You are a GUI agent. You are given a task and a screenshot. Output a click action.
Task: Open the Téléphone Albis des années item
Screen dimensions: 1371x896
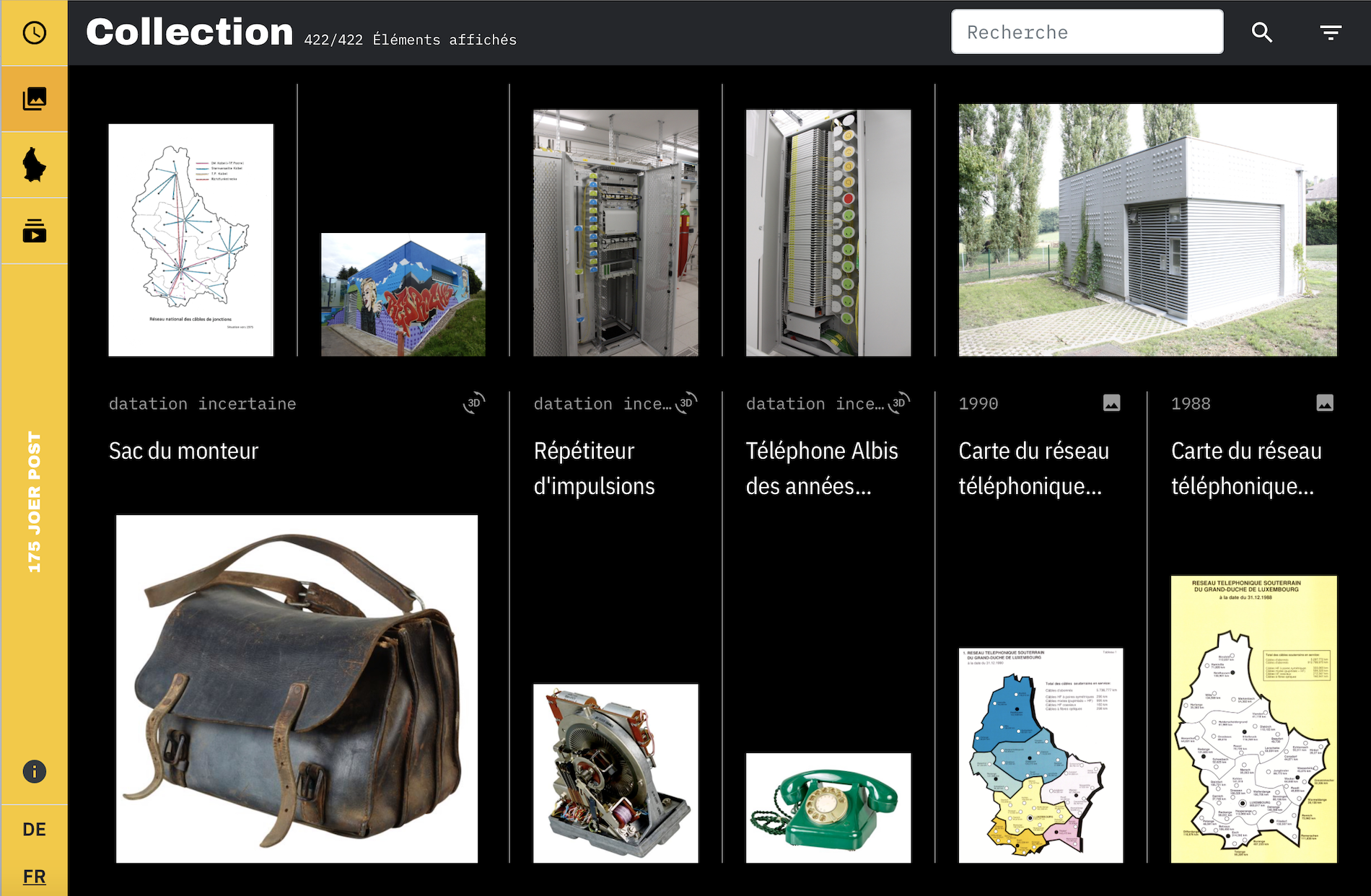(822, 468)
